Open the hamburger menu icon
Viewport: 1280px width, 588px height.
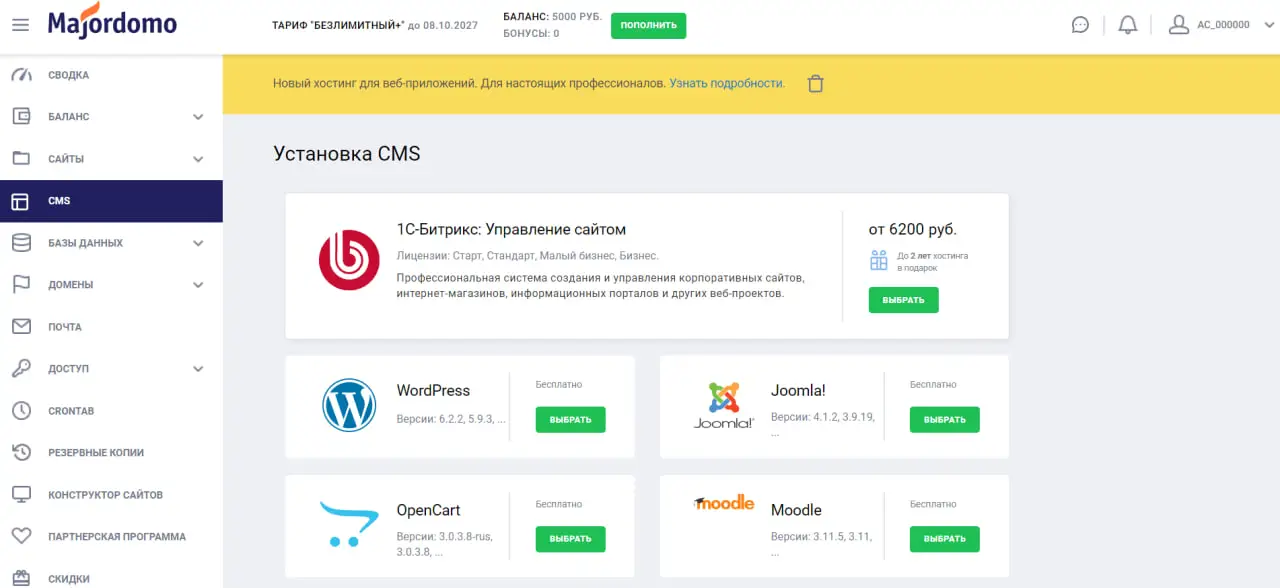click(x=20, y=25)
